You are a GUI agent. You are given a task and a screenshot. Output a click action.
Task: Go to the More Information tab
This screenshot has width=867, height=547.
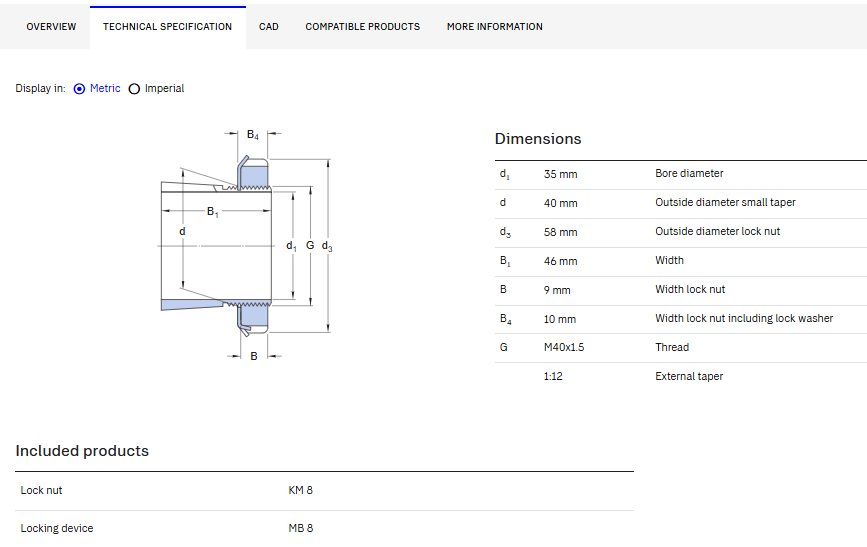(495, 27)
